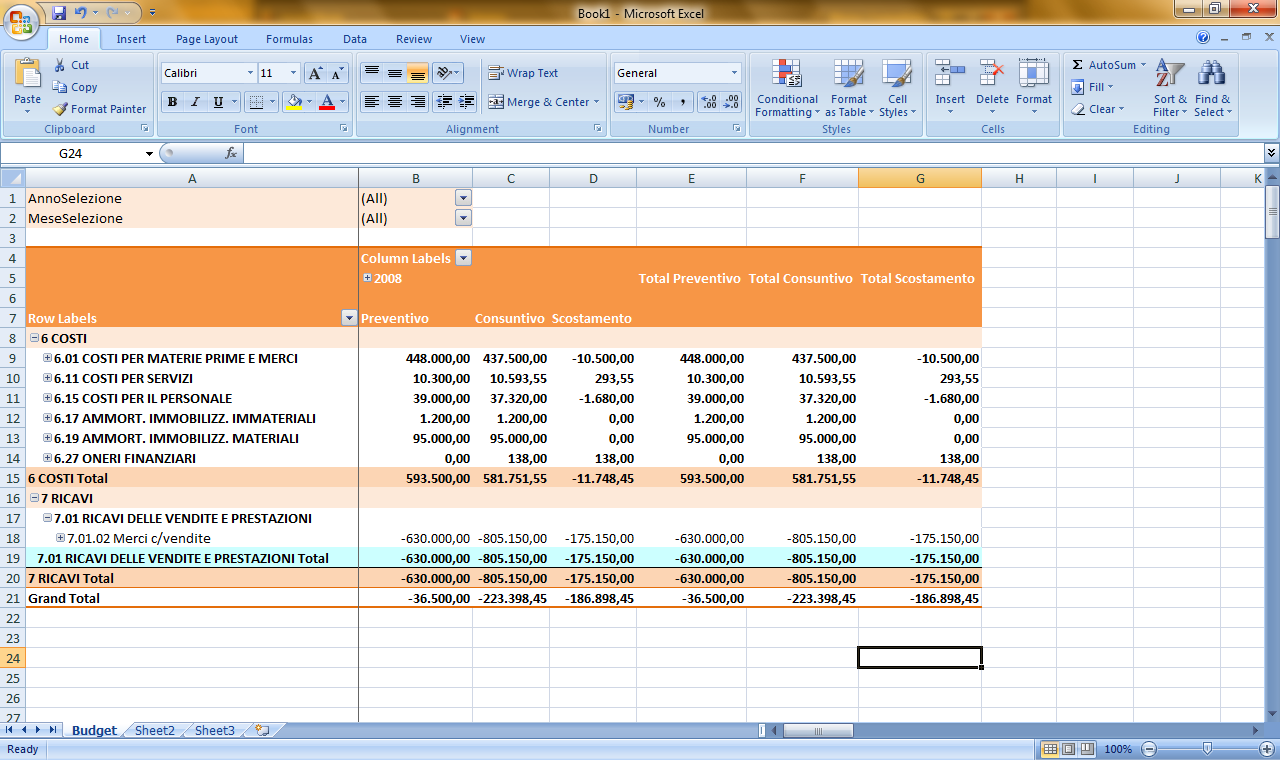This screenshot has height=760, width=1280.
Task: Set Bottom Align vertical alignment
Action: click(x=418, y=73)
